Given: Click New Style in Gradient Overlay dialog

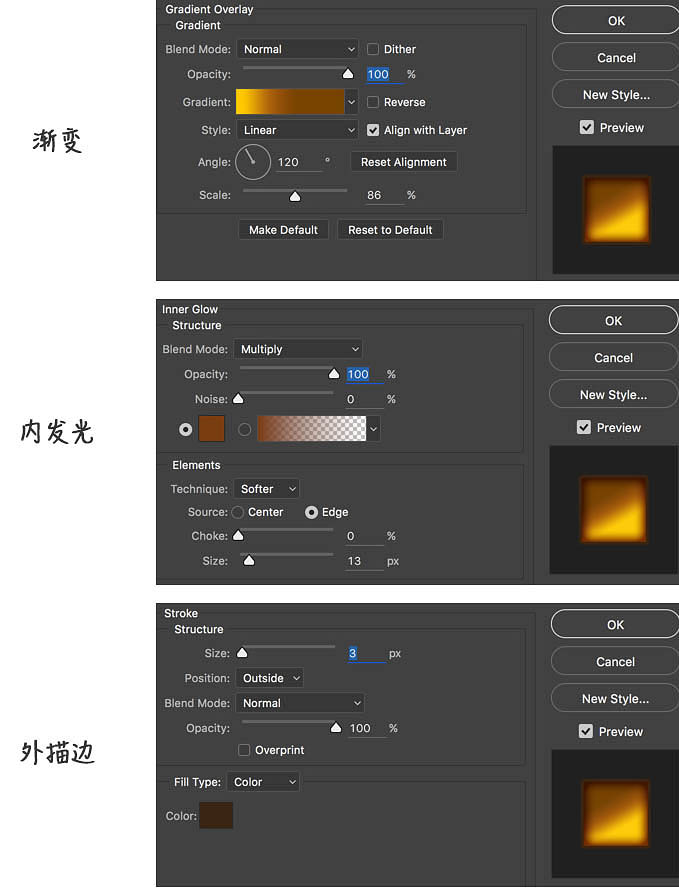Looking at the screenshot, I should (x=616, y=95).
